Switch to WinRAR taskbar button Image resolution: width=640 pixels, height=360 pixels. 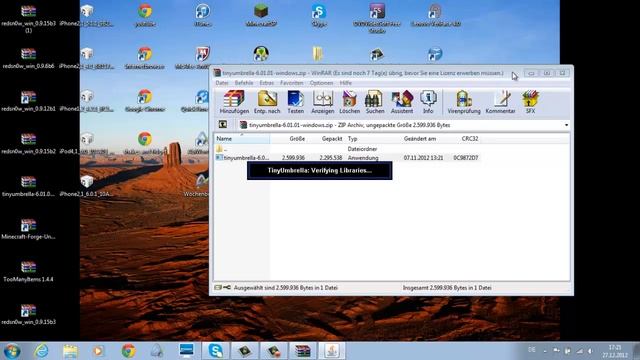point(302,351)
